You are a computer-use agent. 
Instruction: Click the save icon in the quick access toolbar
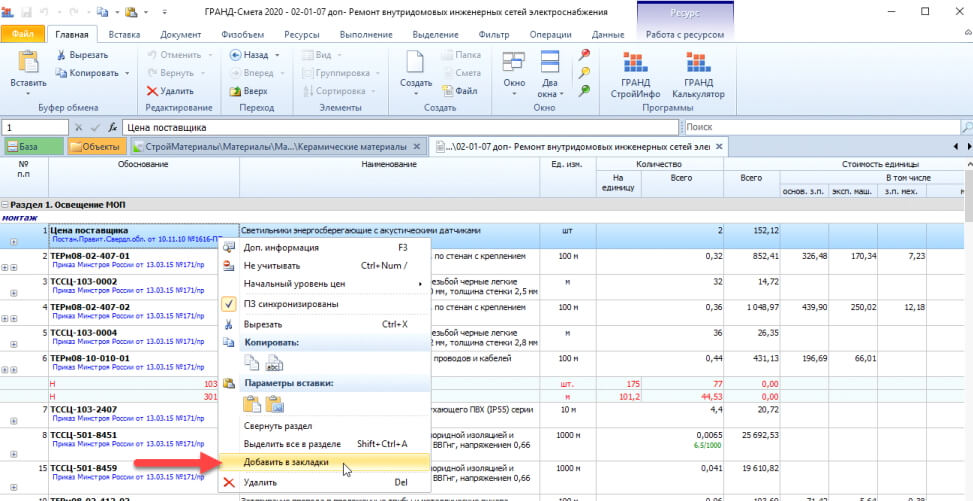26,12
